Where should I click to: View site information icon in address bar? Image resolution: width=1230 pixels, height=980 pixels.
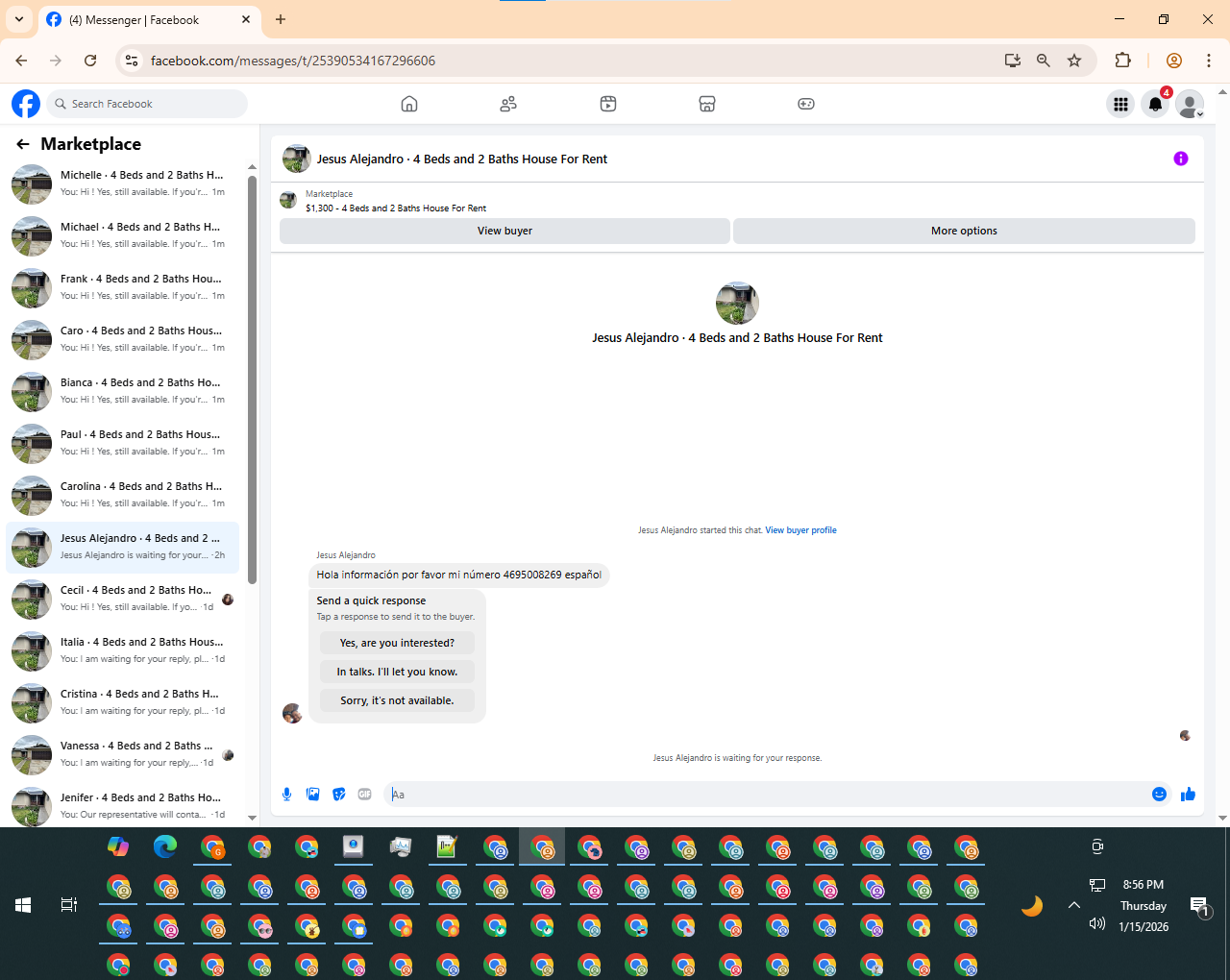(x=132, y=61)
